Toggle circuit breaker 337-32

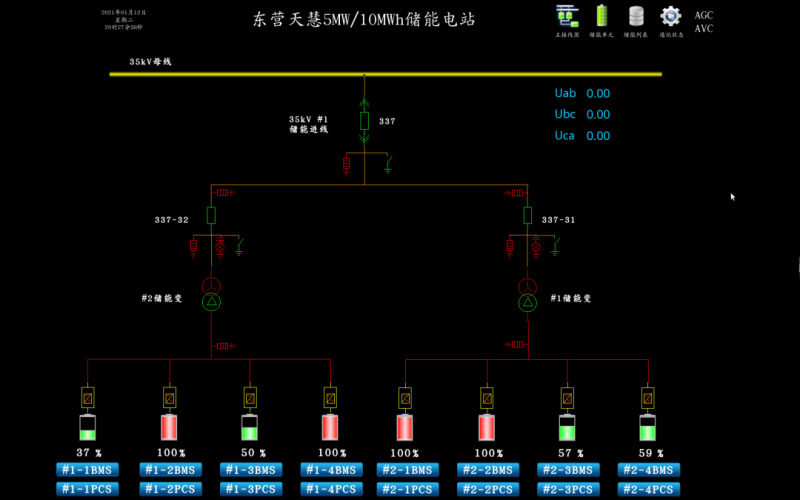click(211, 215)
